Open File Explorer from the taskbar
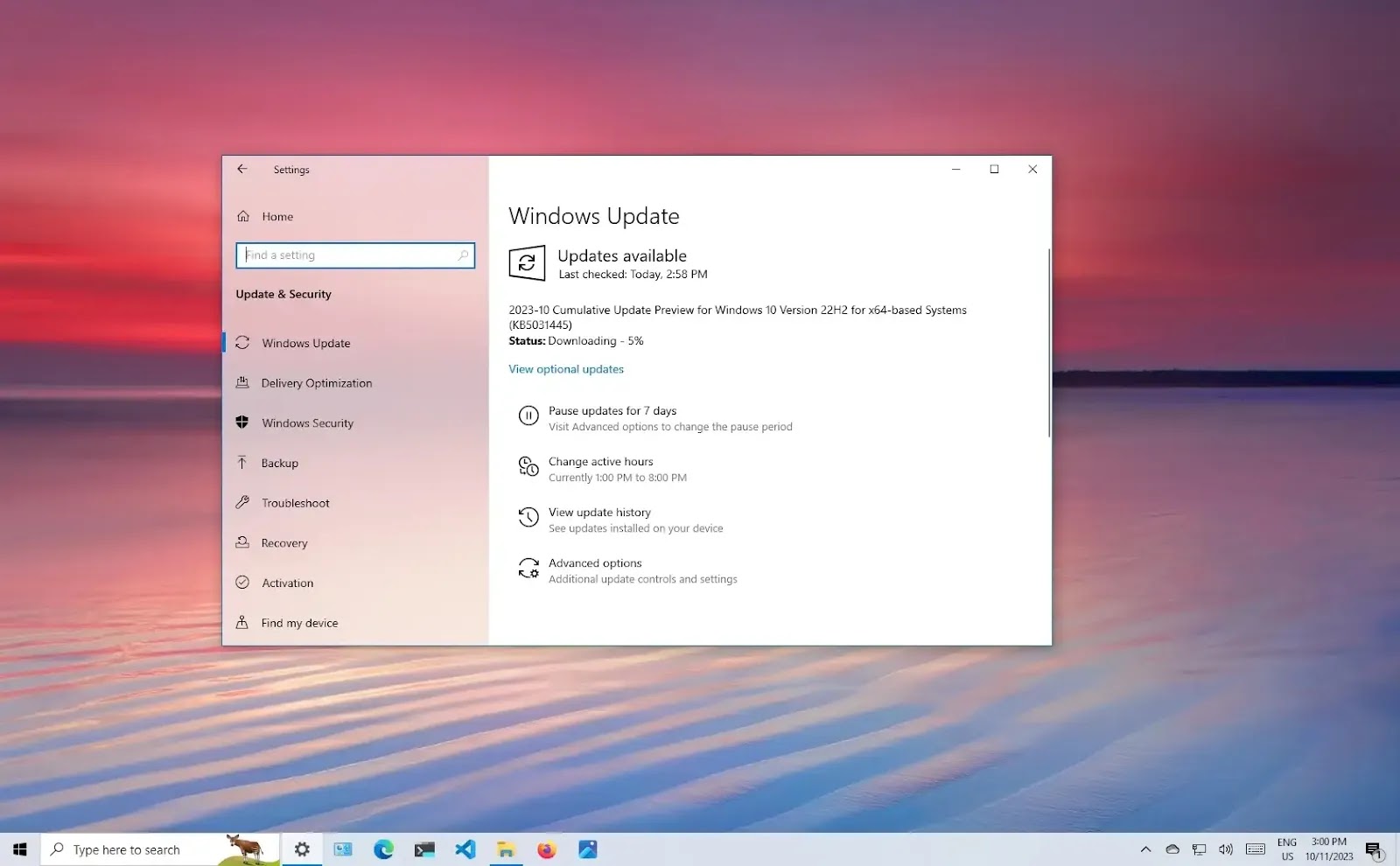This screenshot has height=866, width=1400. [506, 849]
